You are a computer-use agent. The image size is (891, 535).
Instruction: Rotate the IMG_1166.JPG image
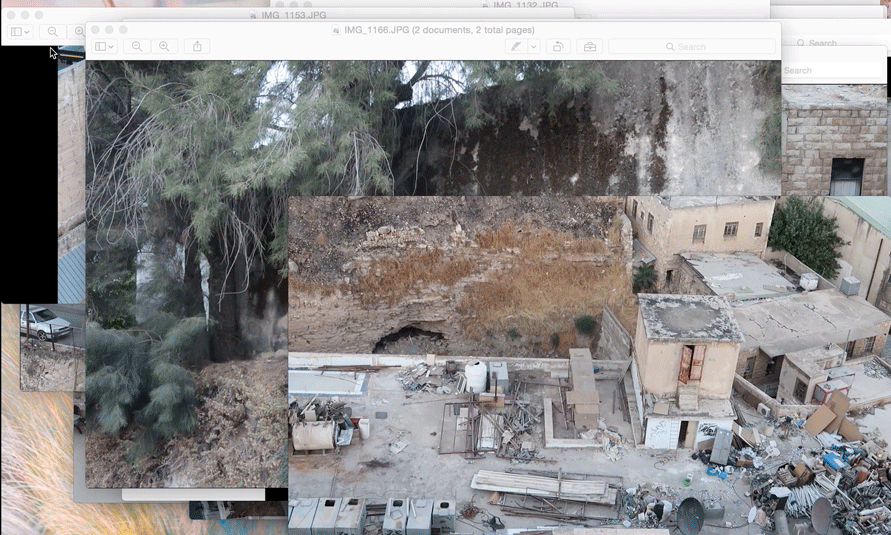[x=558, y=47]
